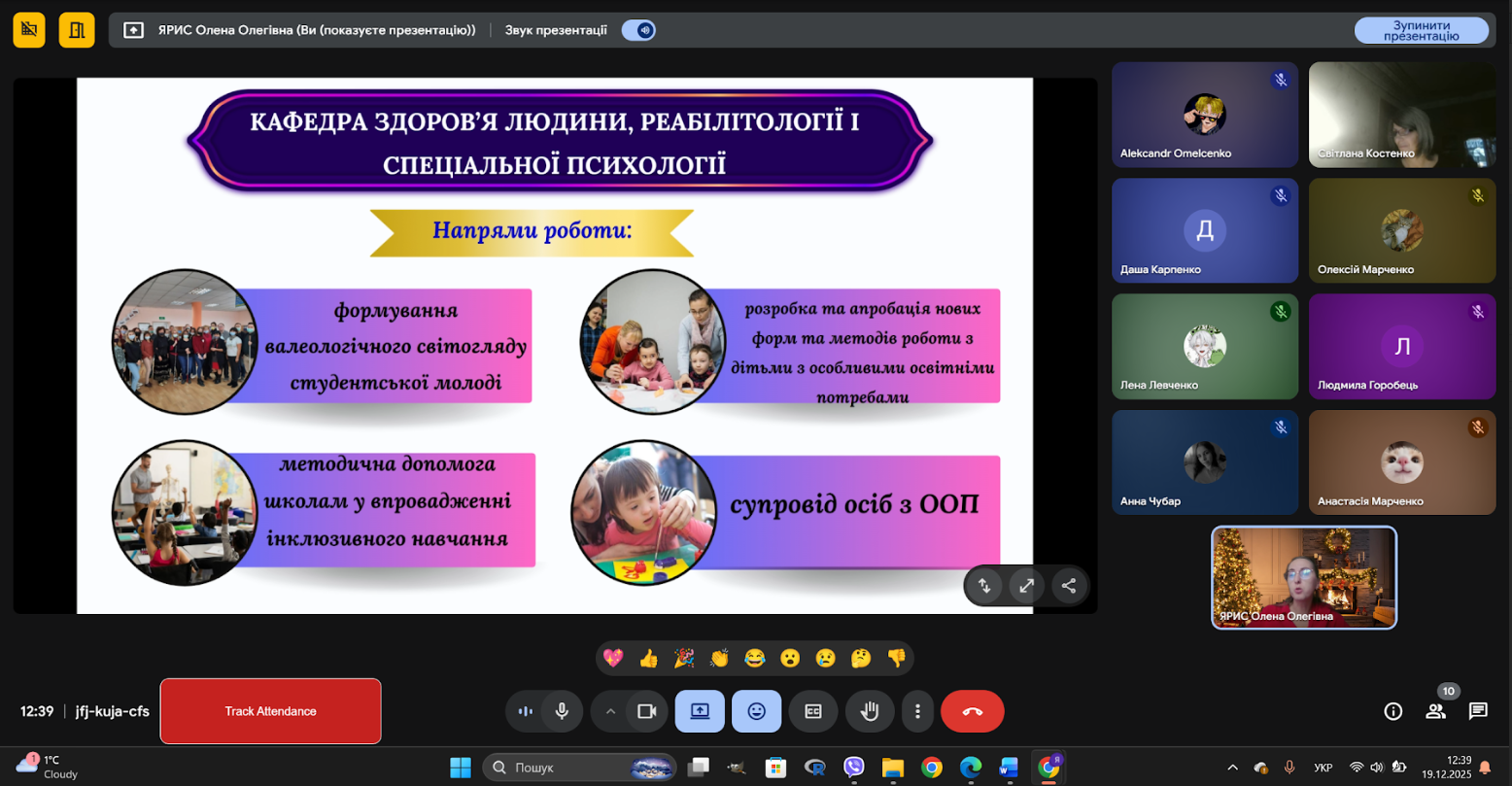Show hidden system tray icons chevron
Screen dimensions: 1512x786
pos(1232,768)
